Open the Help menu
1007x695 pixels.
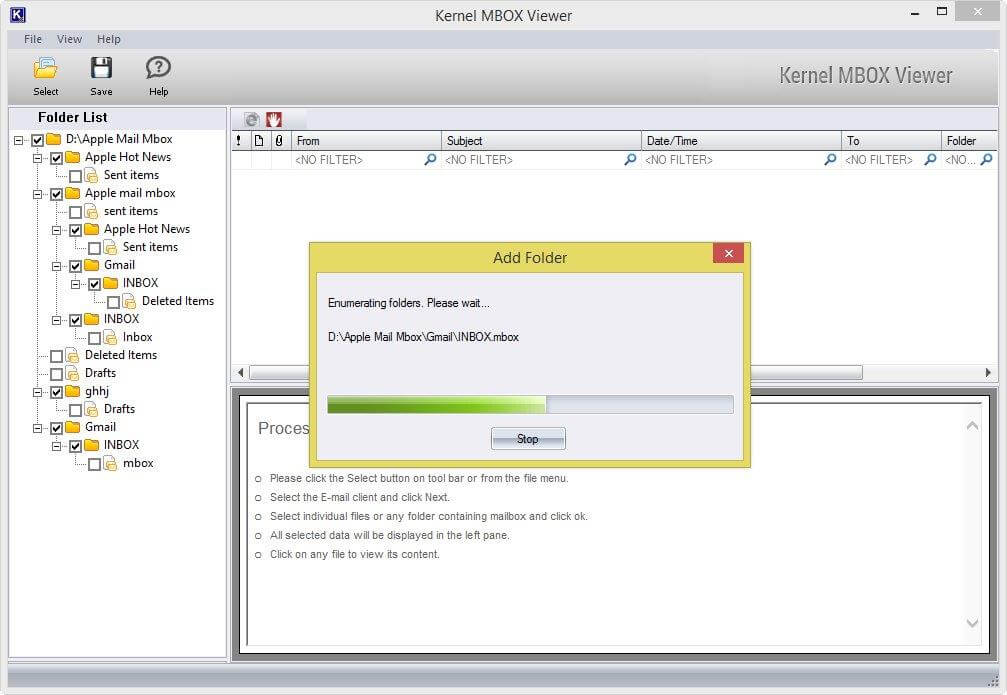(x=109, y=39)
